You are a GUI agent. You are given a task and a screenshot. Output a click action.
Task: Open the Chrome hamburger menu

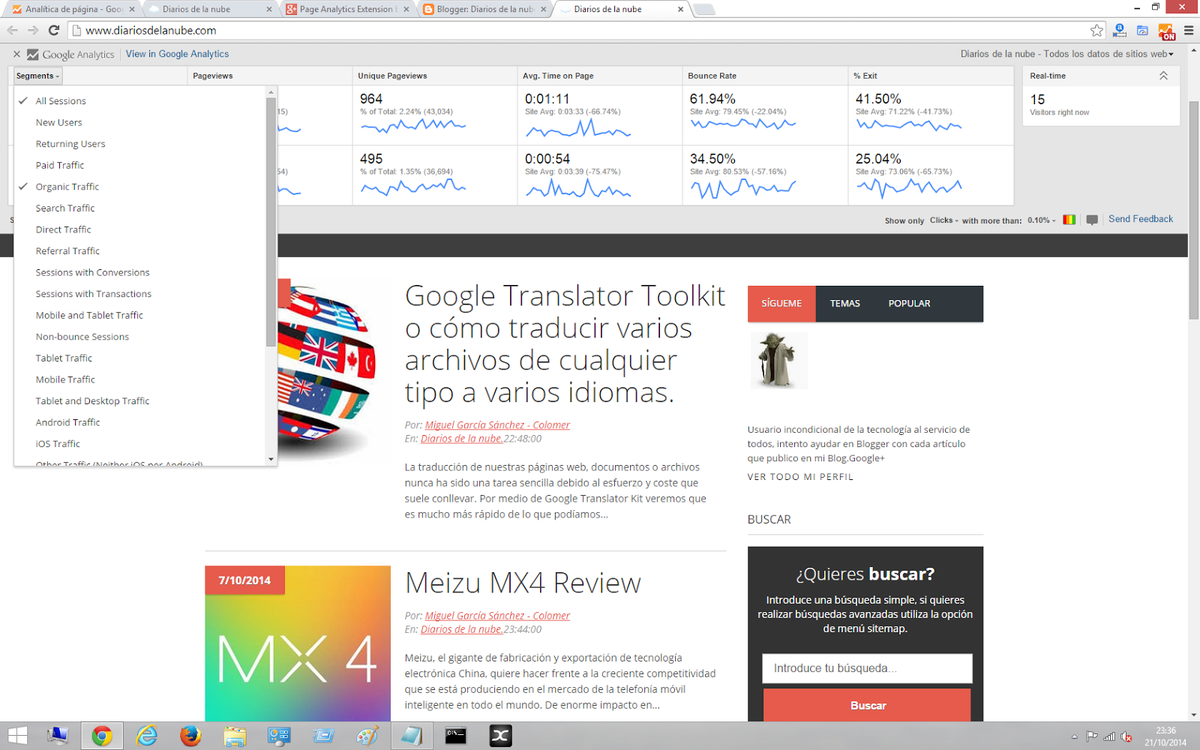(x=1187, y=31)
